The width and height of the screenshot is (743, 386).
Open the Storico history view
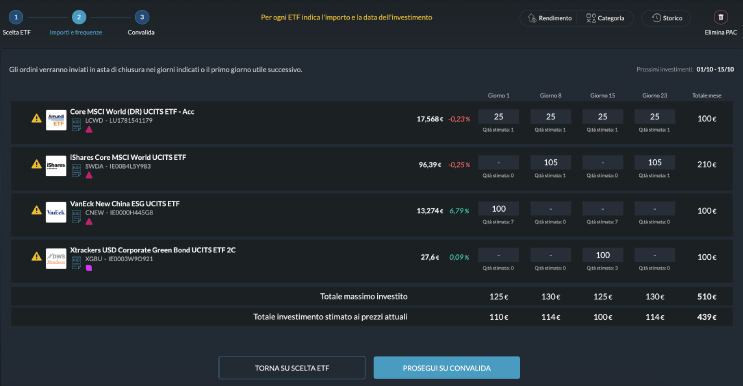(666, 18)
